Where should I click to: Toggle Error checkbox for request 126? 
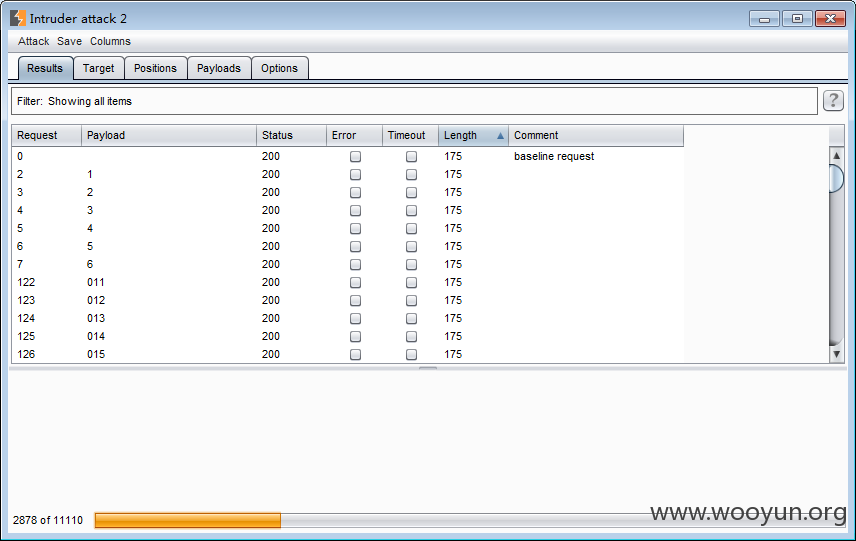(x=355, y=355)
